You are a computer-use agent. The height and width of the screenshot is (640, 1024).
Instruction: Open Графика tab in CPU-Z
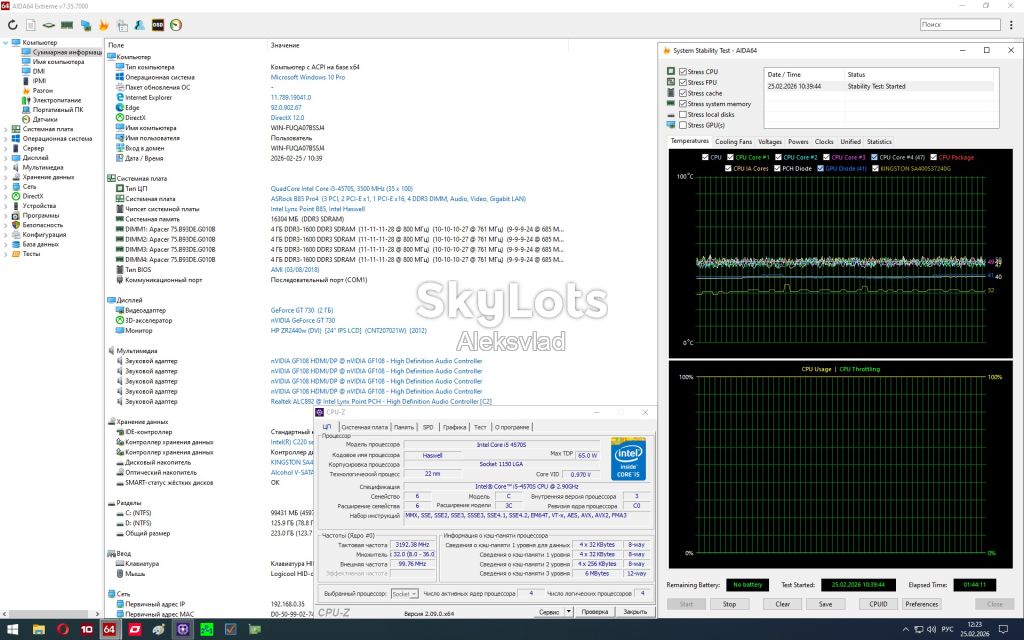[454, 427]
